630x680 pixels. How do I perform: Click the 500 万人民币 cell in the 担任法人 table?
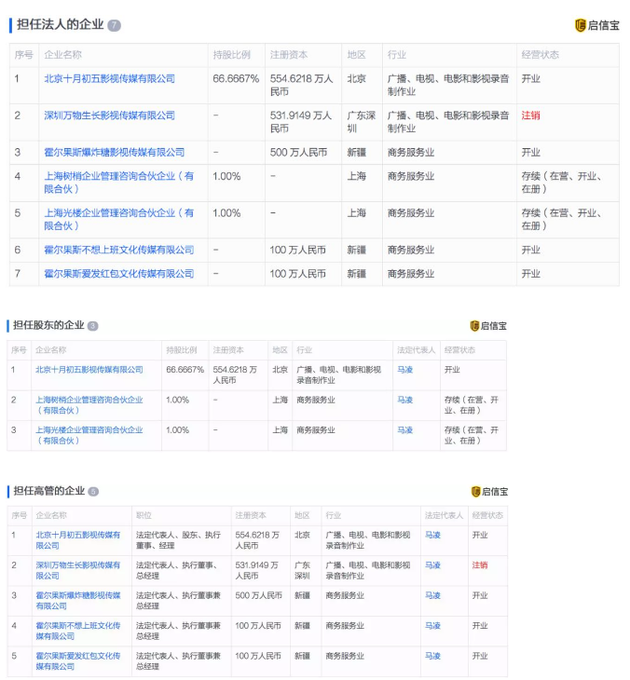298,152
